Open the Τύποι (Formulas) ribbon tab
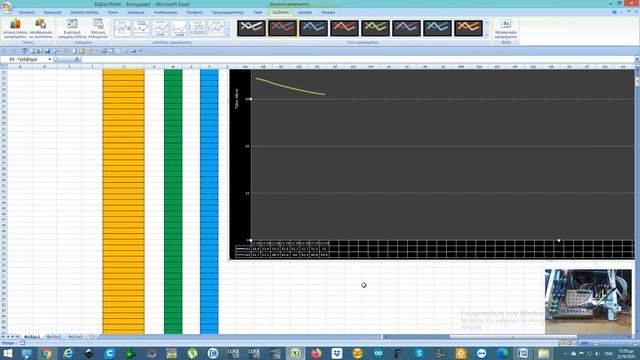The image size is (640, 360). pyautogui.click(x=113, y=12)
